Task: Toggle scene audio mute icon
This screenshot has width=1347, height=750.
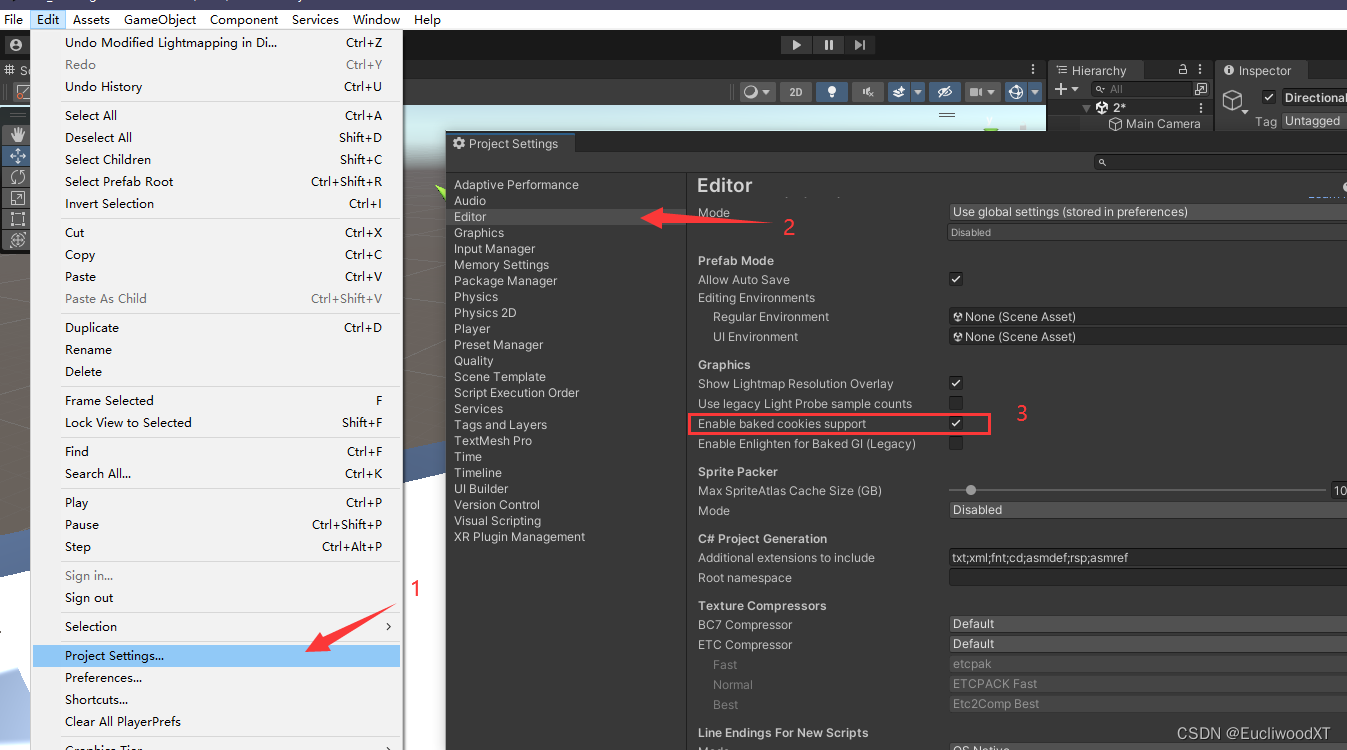Action: (x=868, y=92)
